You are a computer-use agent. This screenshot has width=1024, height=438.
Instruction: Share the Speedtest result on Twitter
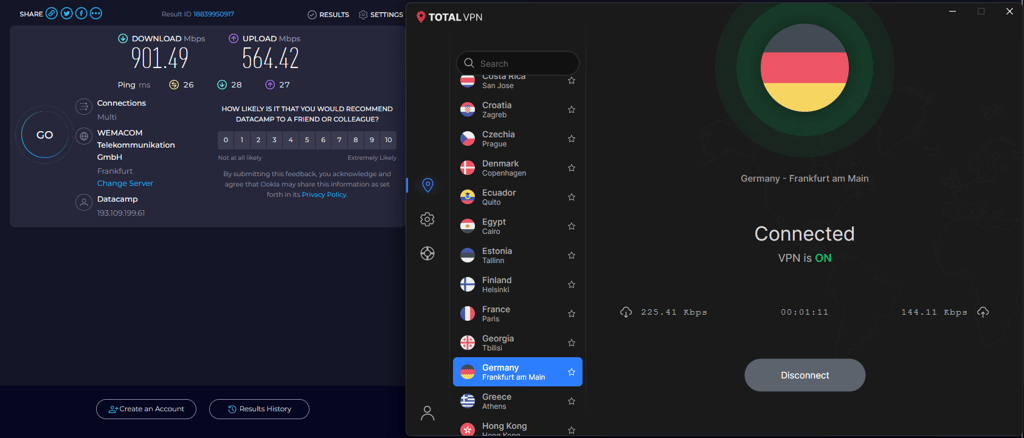67,14
